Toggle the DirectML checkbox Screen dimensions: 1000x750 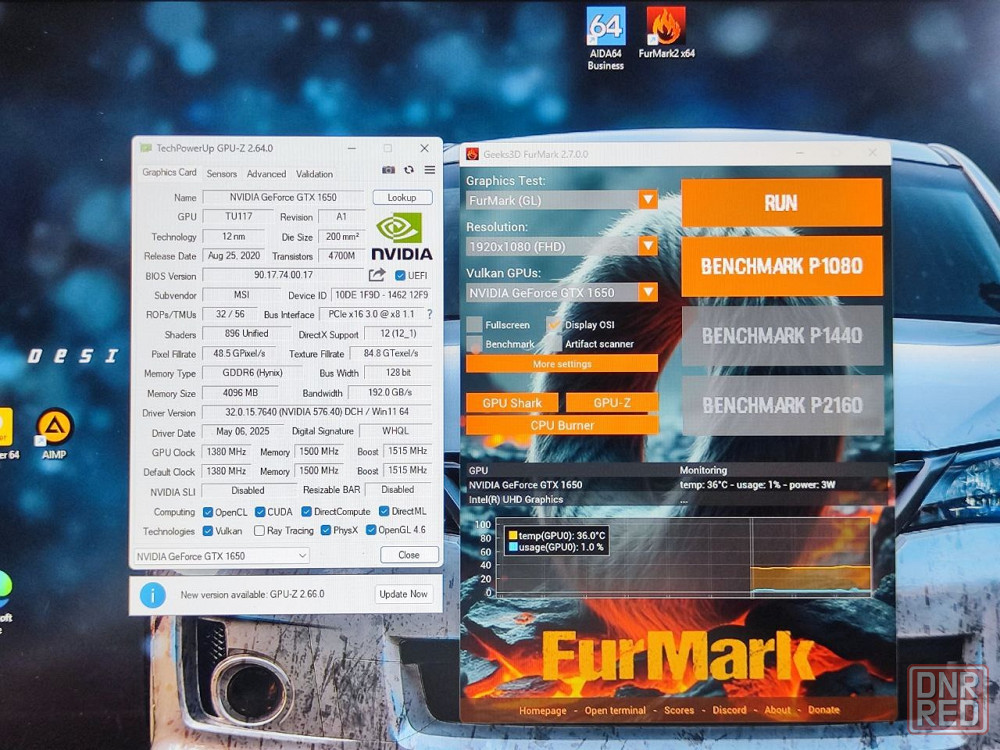(x=384, y=511)
